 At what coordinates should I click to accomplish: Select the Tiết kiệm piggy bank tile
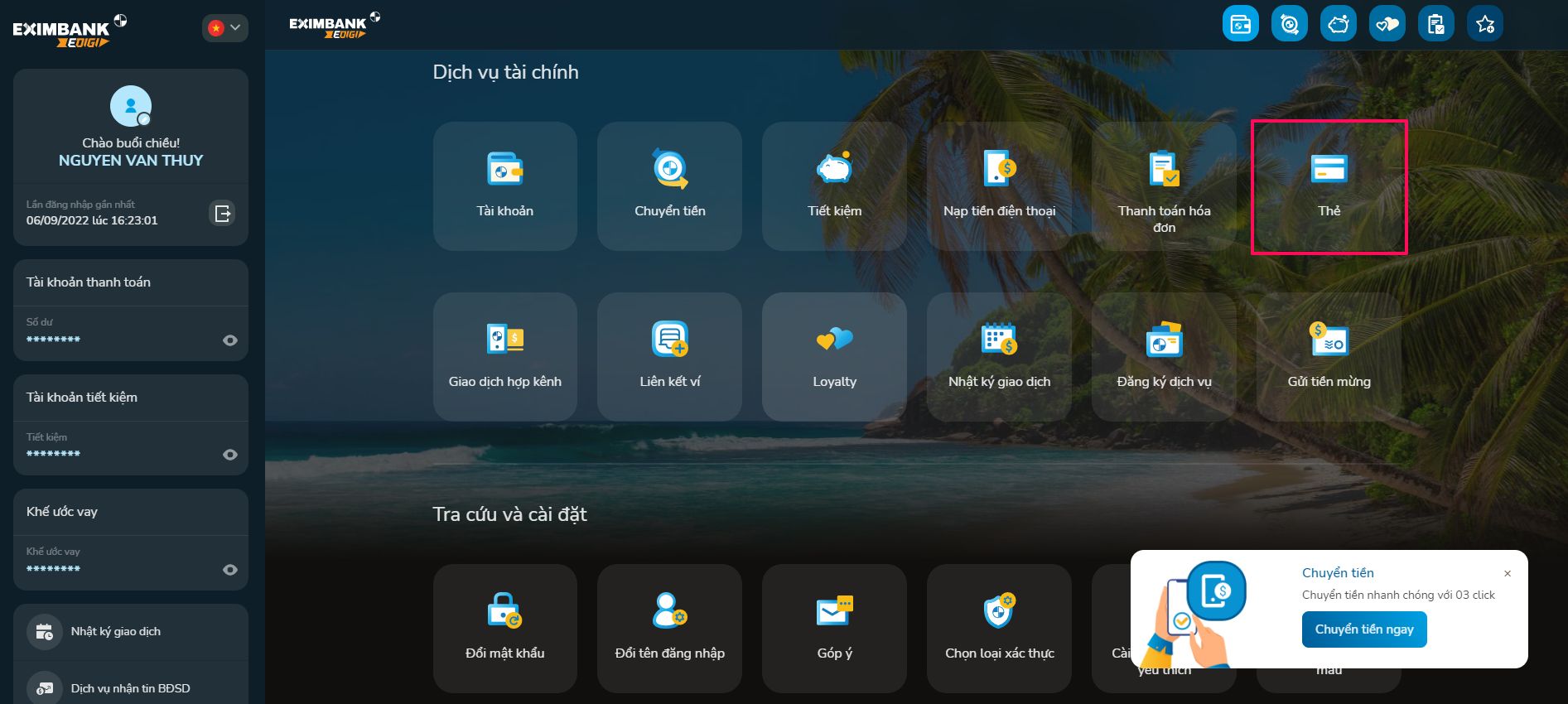pyautogui.click(x=834, y=186)
